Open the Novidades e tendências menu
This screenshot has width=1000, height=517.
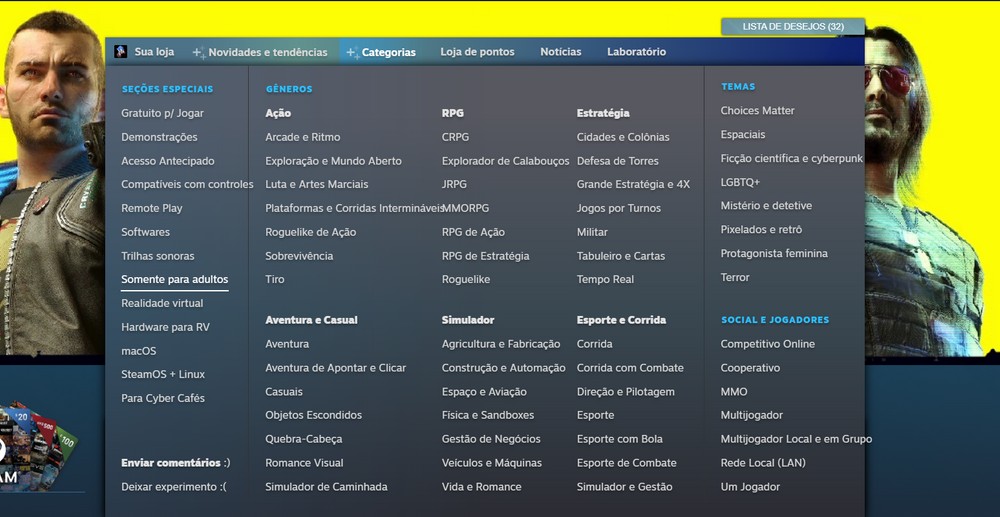268,52
